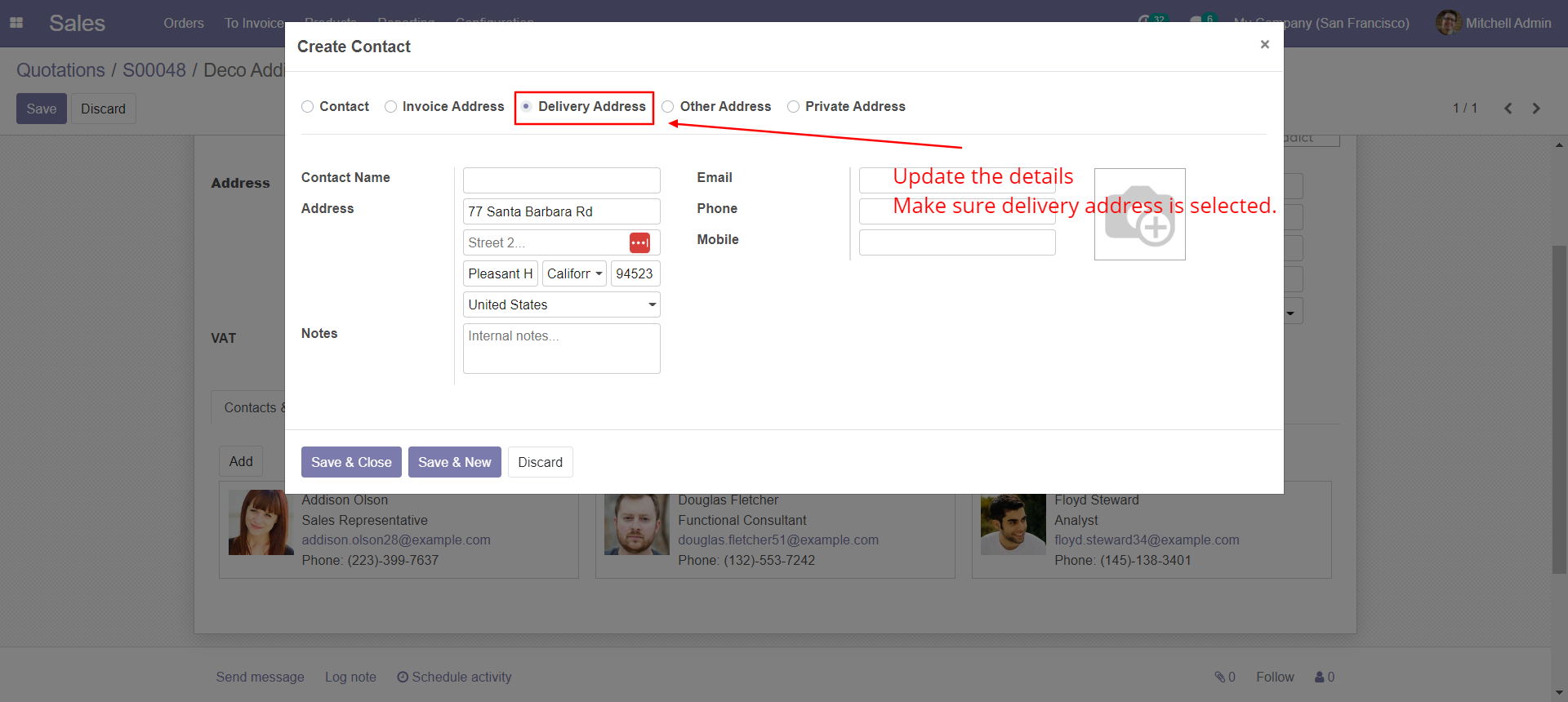Click the Save & New button
Viewport: 1568px width, 702px height.
pyautogui.click(x=454, y=462)
